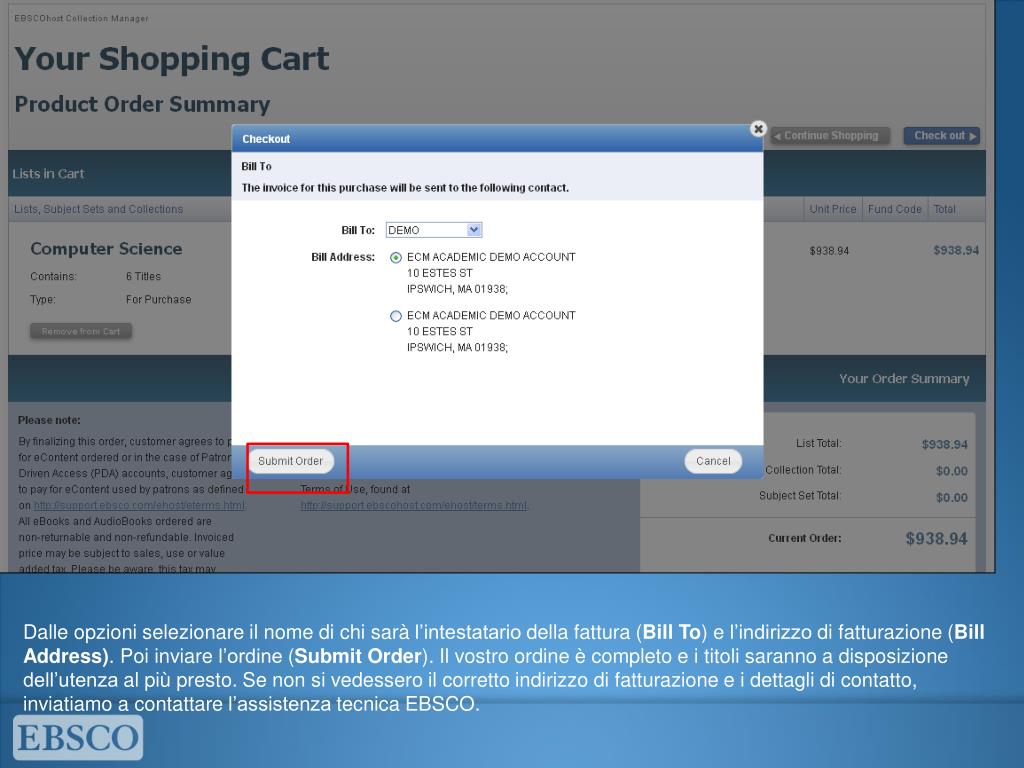Cancel the checkout dialog
The image size is (1024, 768).
pyautogui.click(x=713, y=461)
